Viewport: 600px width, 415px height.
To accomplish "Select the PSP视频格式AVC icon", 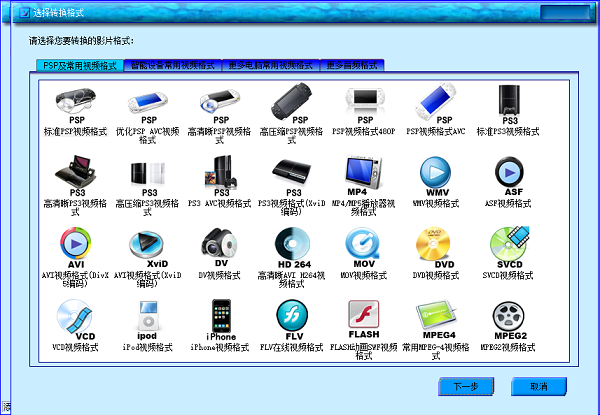I will (x=436, y=101).
